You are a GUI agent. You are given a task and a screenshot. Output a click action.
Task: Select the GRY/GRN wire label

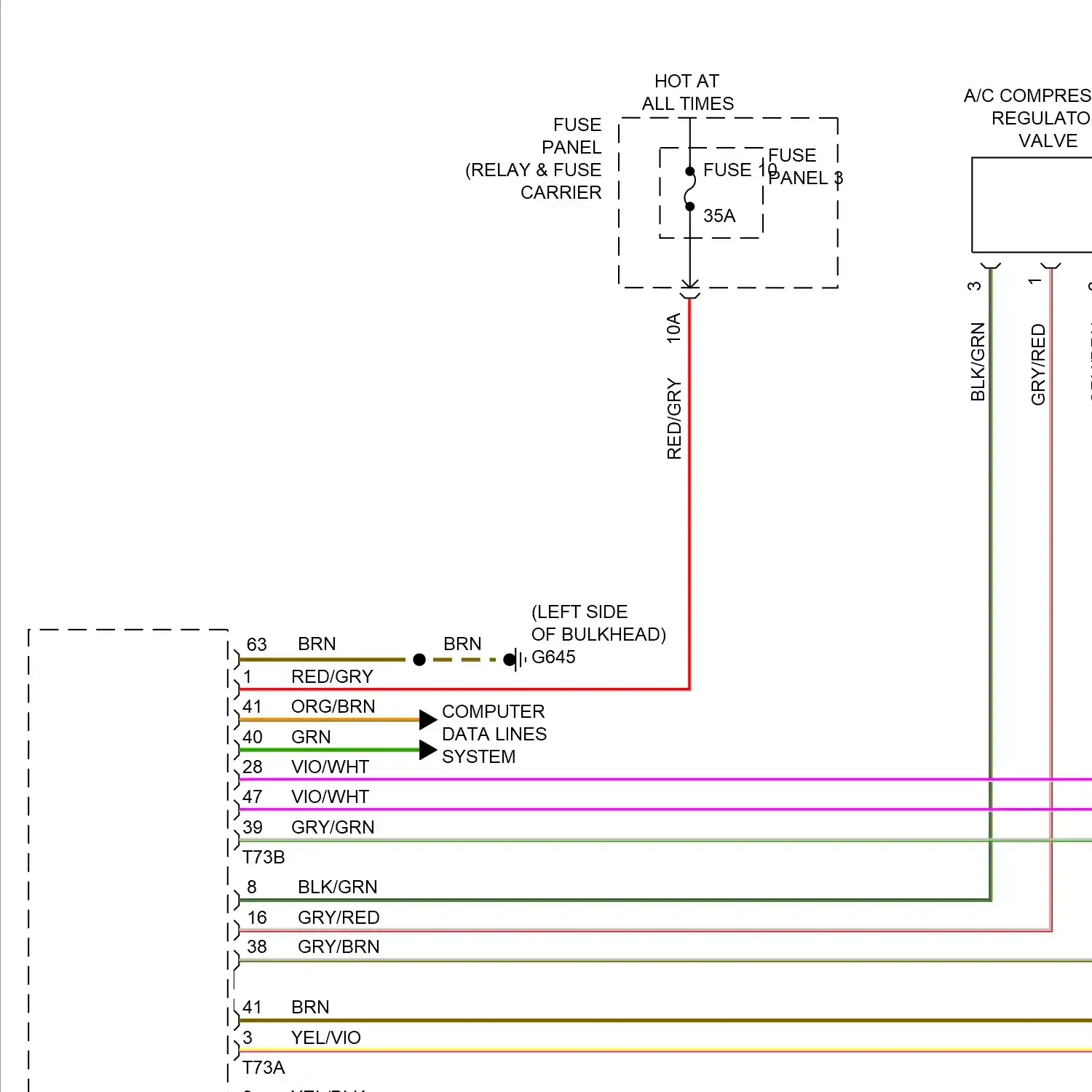(333, 828)
